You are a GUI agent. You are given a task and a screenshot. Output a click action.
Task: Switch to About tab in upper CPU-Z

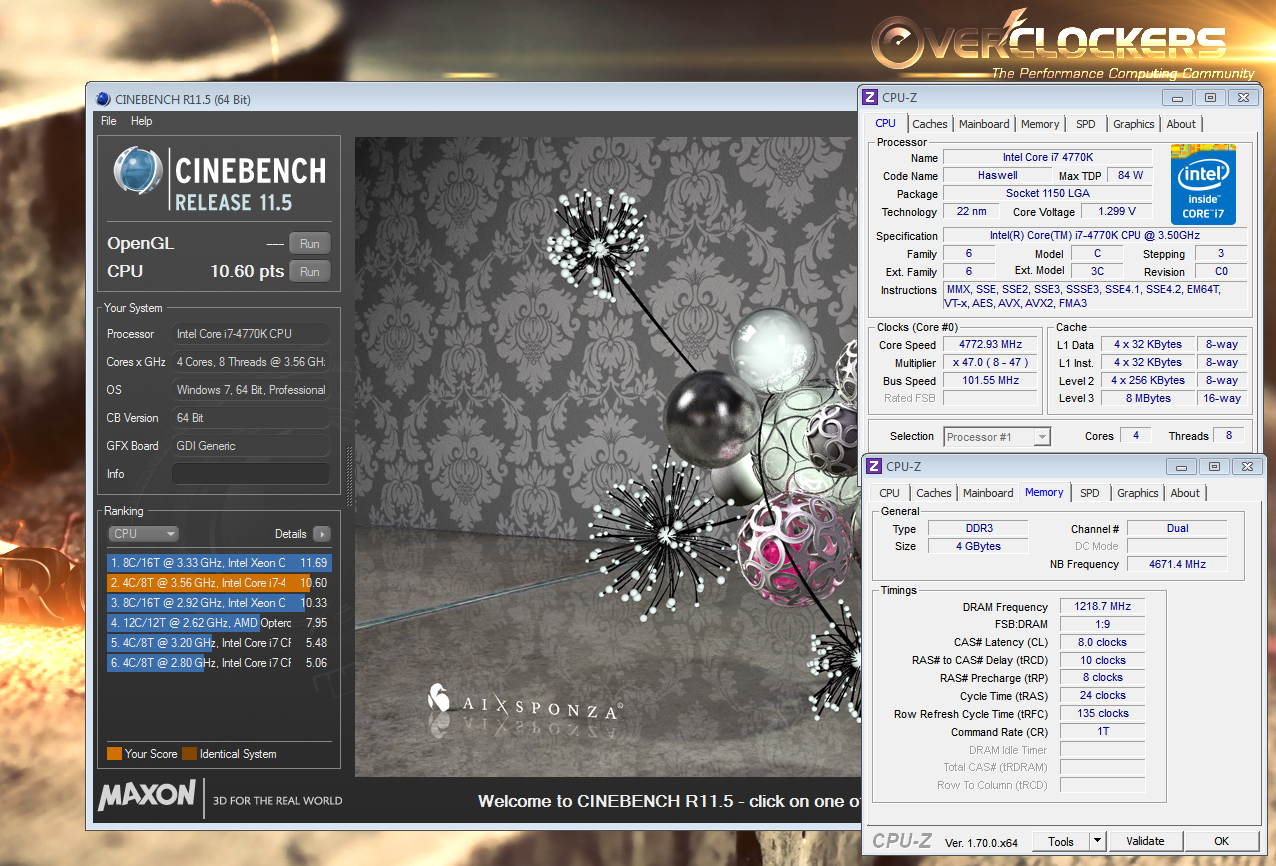1181,124
